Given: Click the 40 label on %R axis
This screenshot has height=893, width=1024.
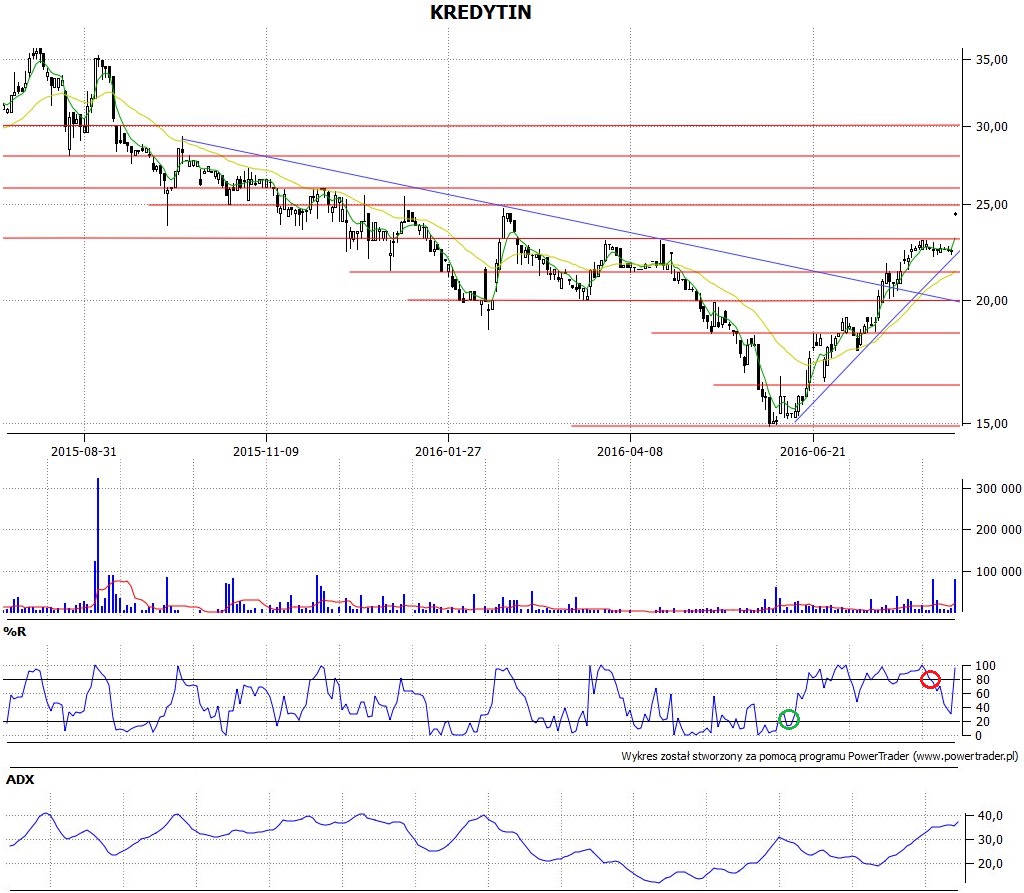Looking at the screenshot, I should click(982, 708).
